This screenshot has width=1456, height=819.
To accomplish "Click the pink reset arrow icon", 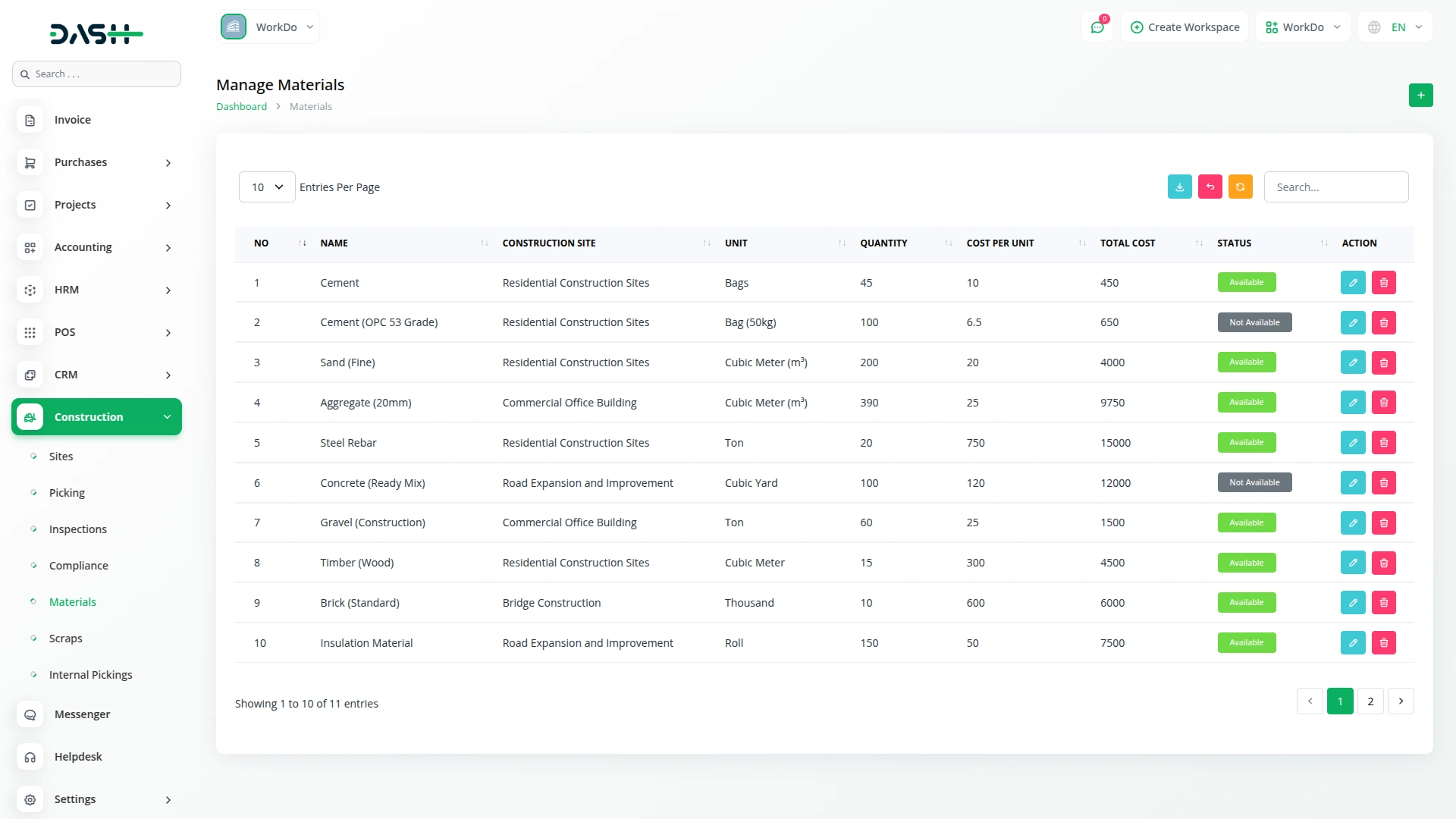I will coord(1210,187).
